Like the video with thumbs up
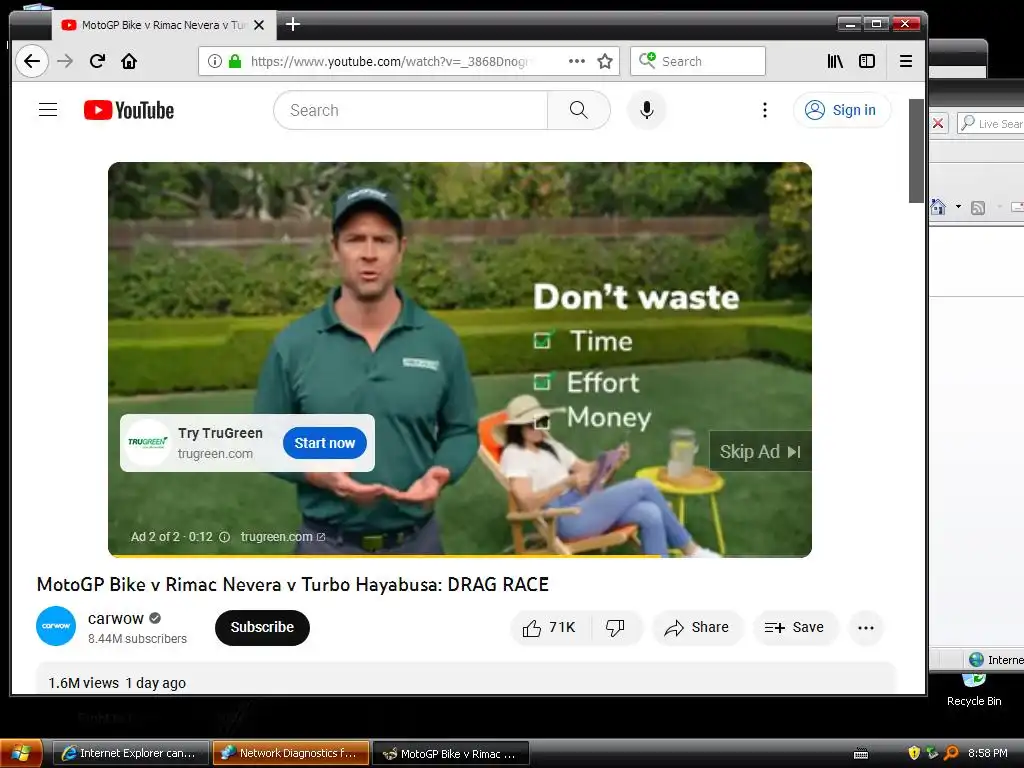Screen dimensions: 1024x768 pos(550,628)
